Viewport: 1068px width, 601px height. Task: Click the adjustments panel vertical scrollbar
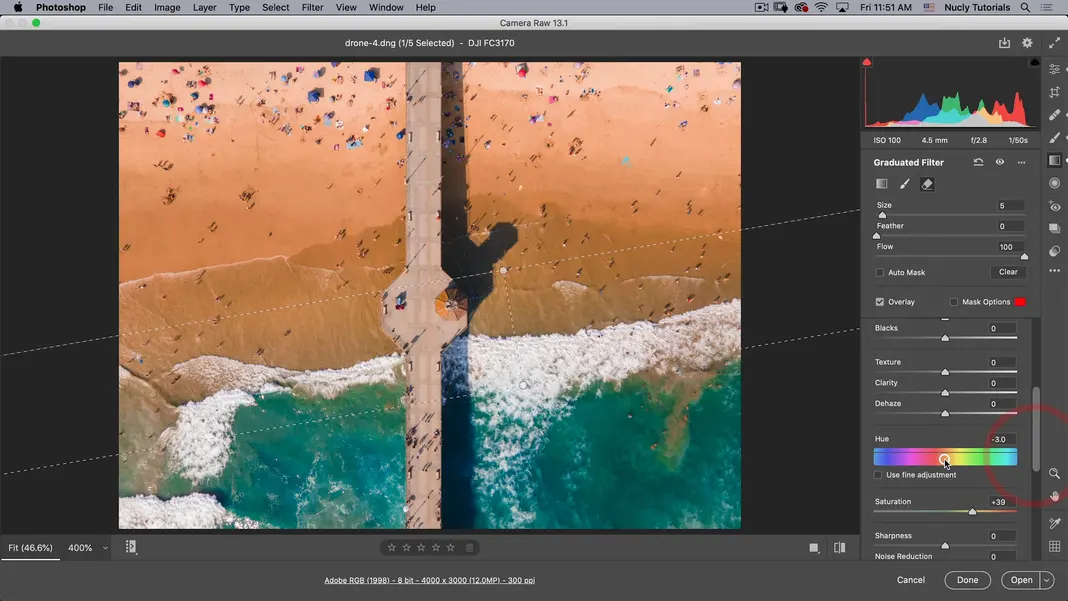pyautogui.click(x=1036, y=429)
